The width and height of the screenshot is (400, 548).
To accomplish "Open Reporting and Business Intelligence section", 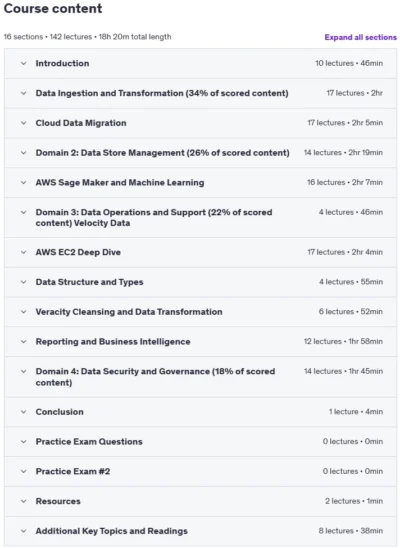I will tap(113, 341).
